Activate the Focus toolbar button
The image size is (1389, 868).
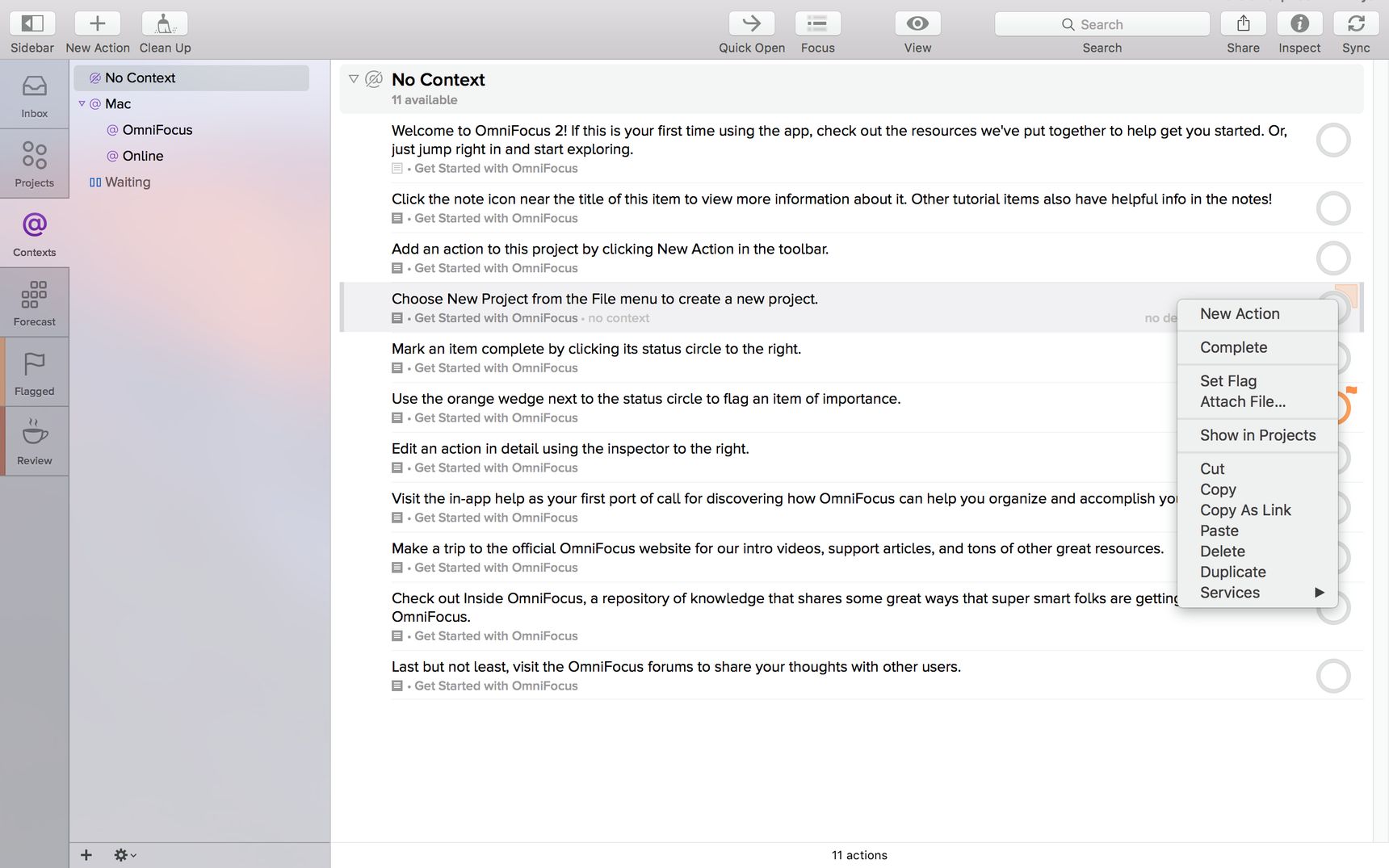point(817,23)
